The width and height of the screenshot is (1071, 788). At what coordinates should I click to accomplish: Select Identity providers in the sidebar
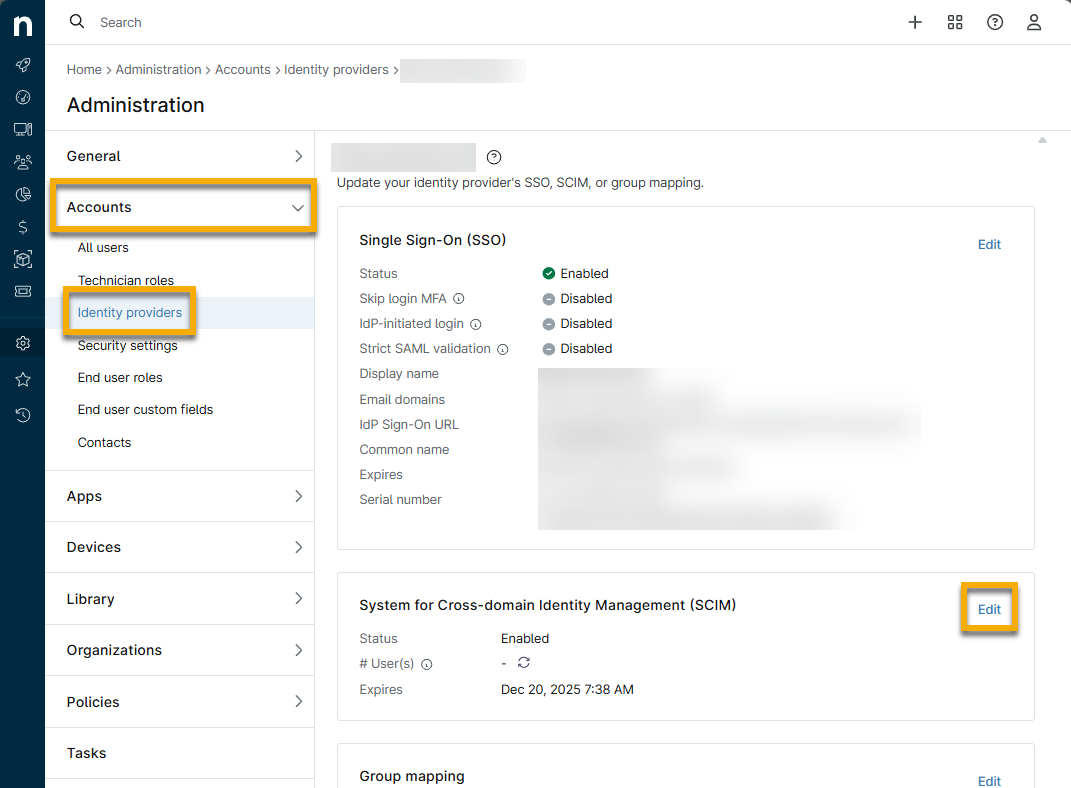(129, 312)
